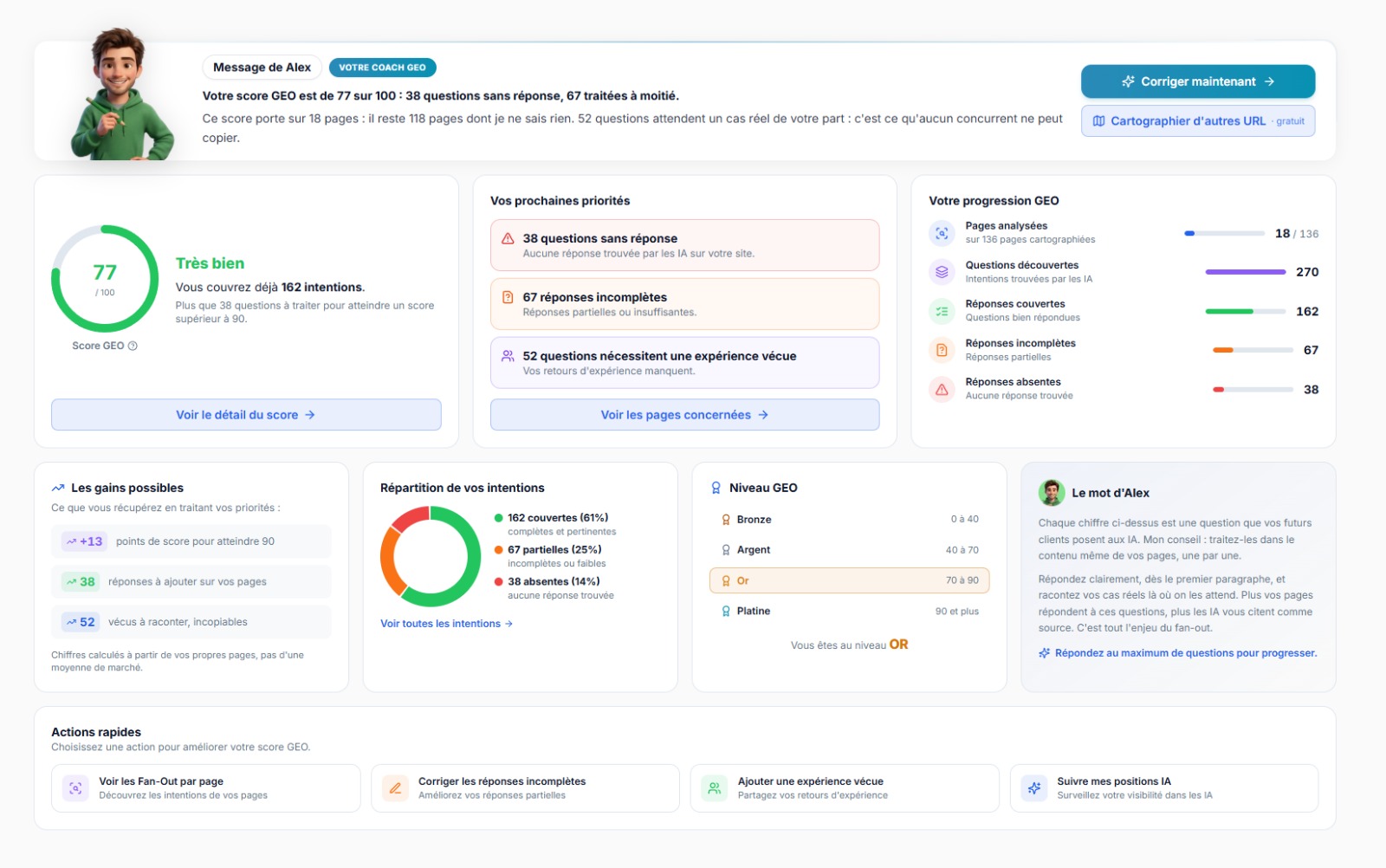Open Ajouter une expérience vécue action
The height and width of the screenshot is (868, 1386).
click(x=845, y=788)
